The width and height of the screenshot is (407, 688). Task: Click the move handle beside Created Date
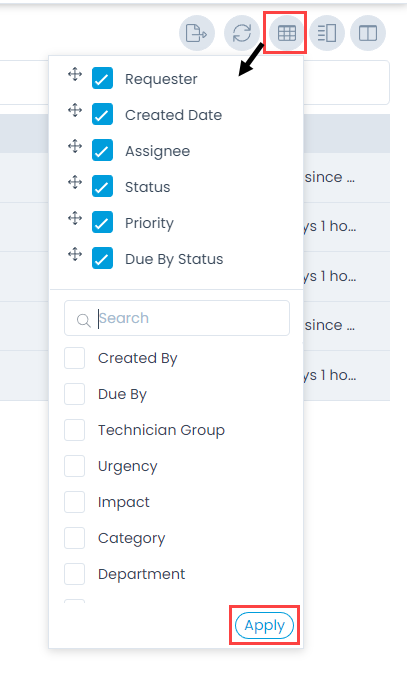coord(75,110)
